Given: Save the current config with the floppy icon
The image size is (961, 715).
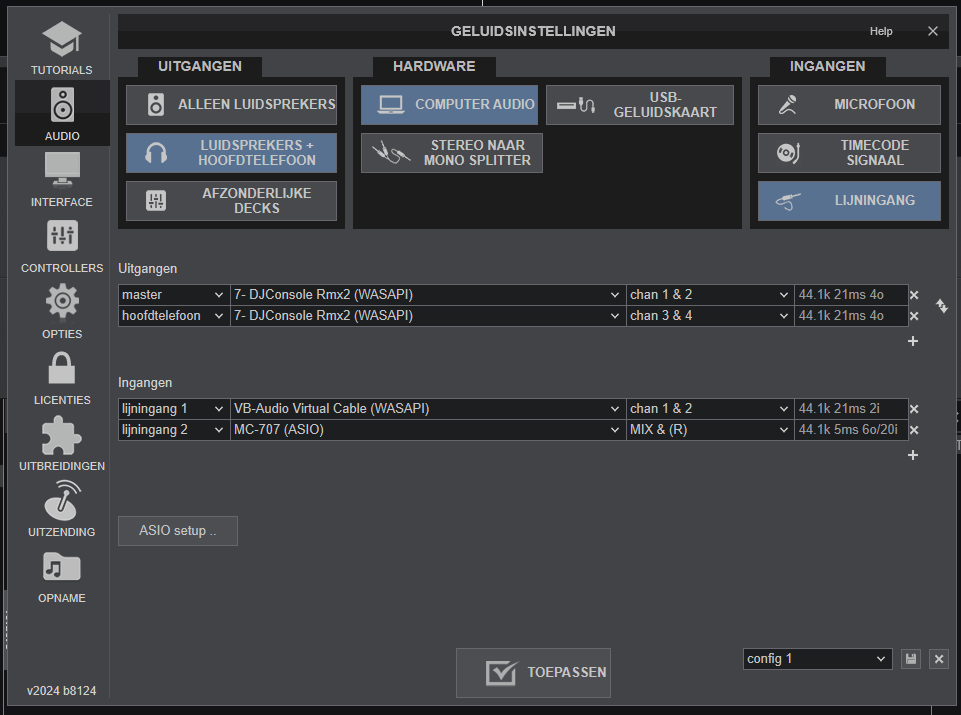Looking at the screenshot, I should (x=911, y=659).
